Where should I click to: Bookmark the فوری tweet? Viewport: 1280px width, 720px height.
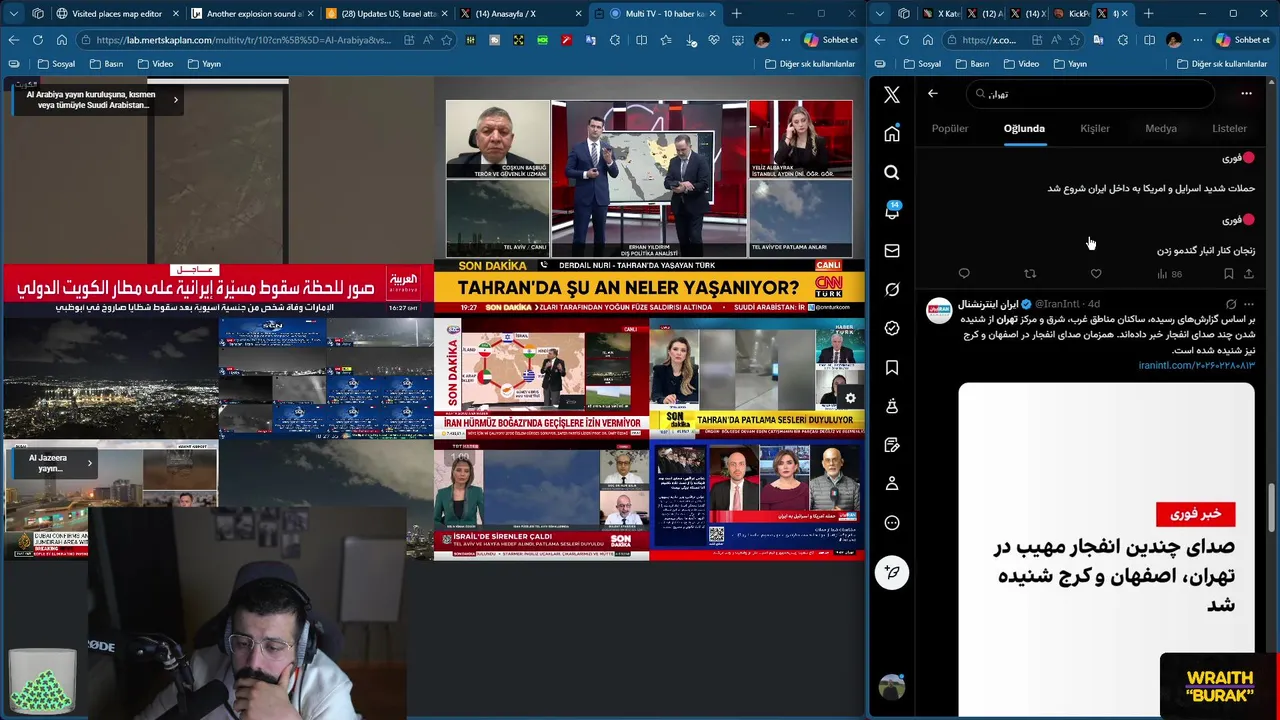[1228, 274]
